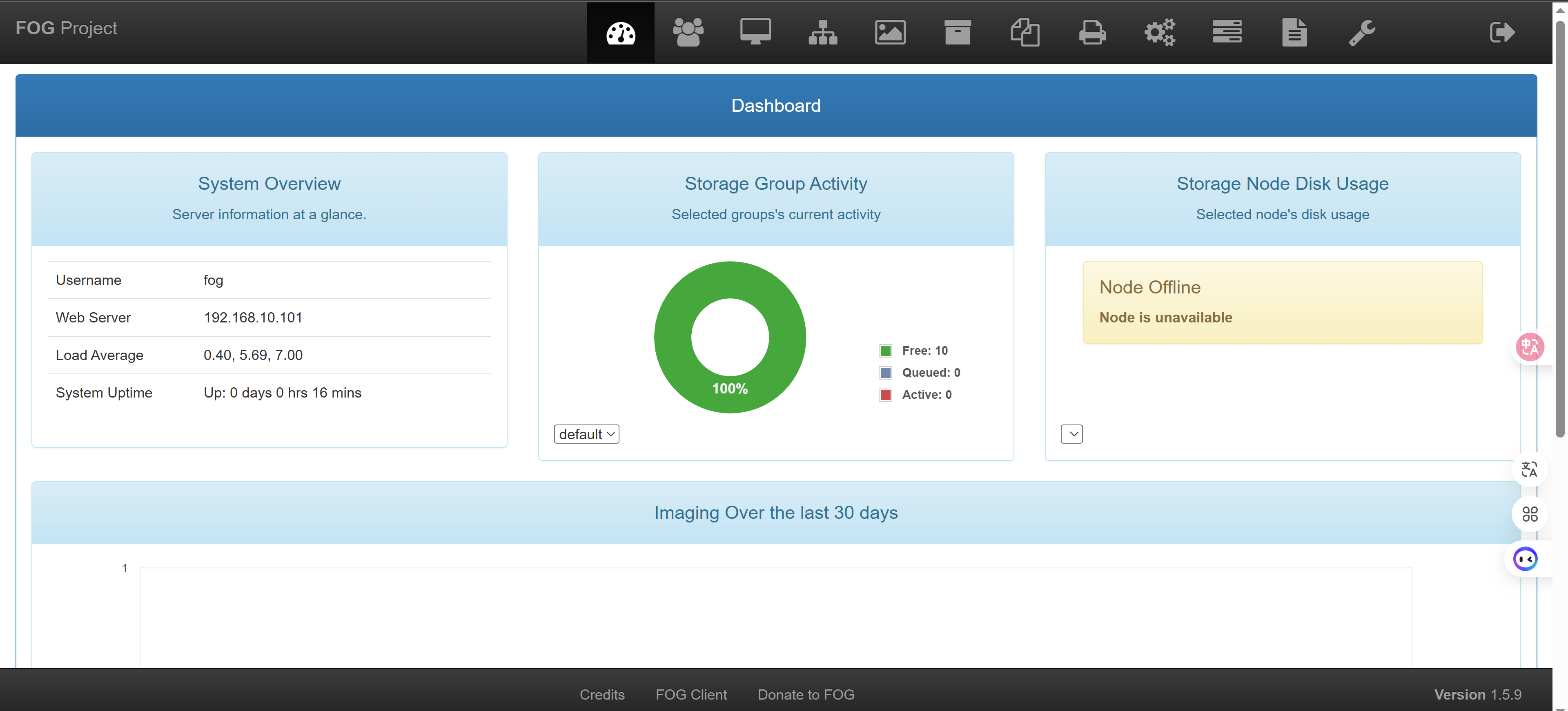Click the Logout arrow icon
1568x711 pixels.
[1502, 32]
